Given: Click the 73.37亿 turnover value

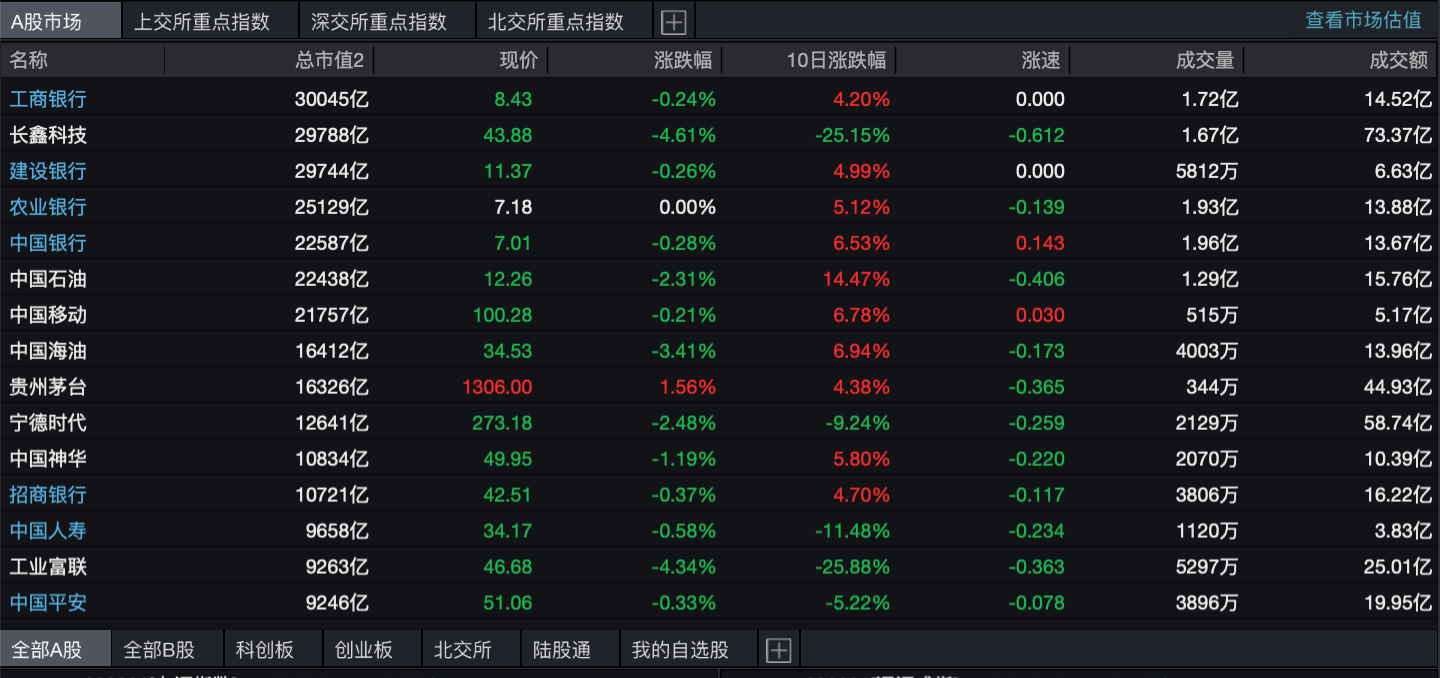Looking at the screenshot, I should tap(1398, 135).
